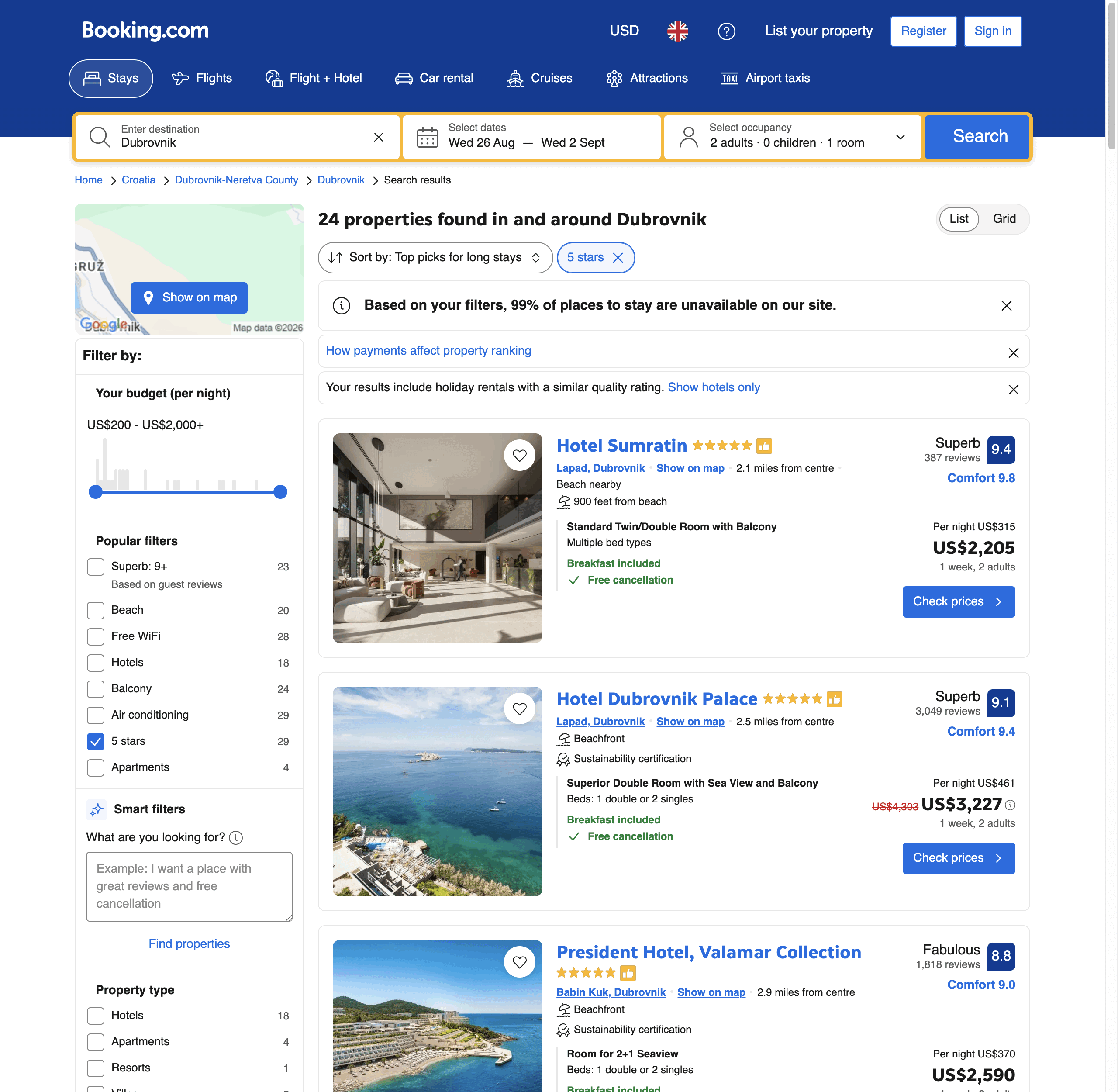Click the Sign in button
Viewport: 1118px width, 1092px height.
[992, 31]
